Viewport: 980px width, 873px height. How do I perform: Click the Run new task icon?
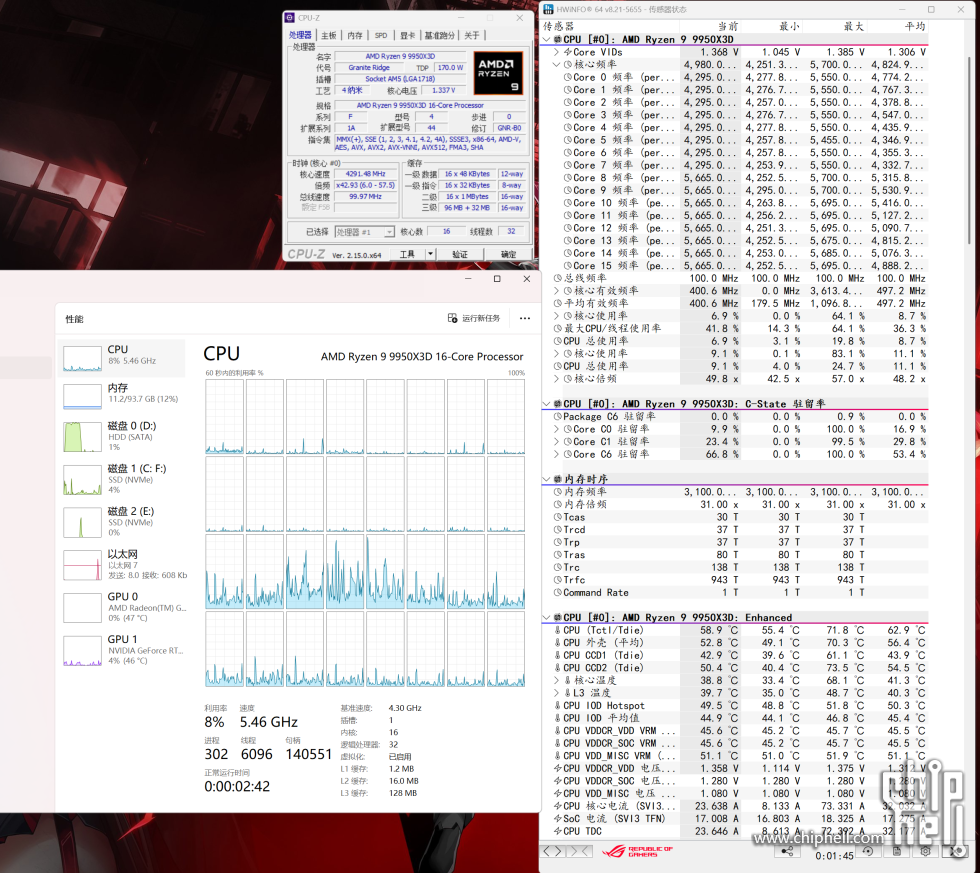click(x=452, y=318)
